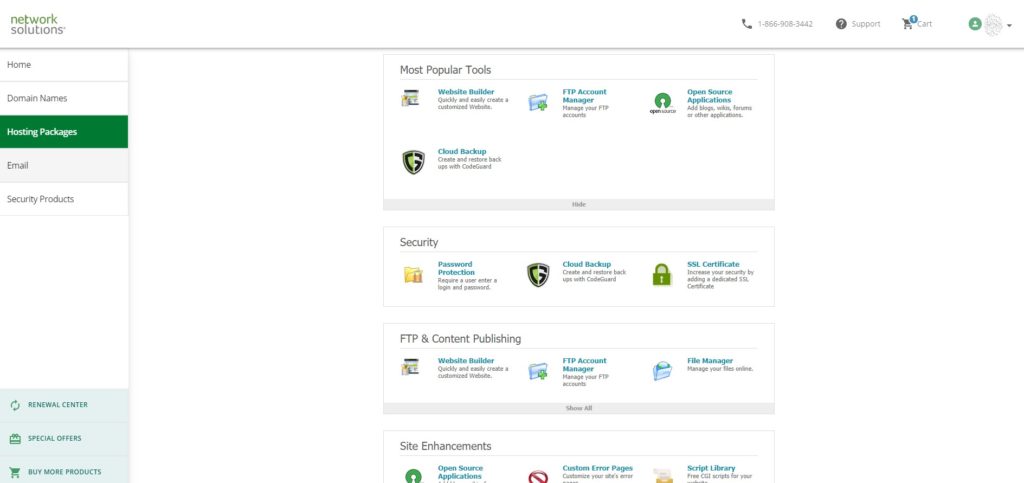Viewport: 1024px width, 483px height.
Task: Open Script Library link
Action: pyautogui.click(x=711, y=469)
